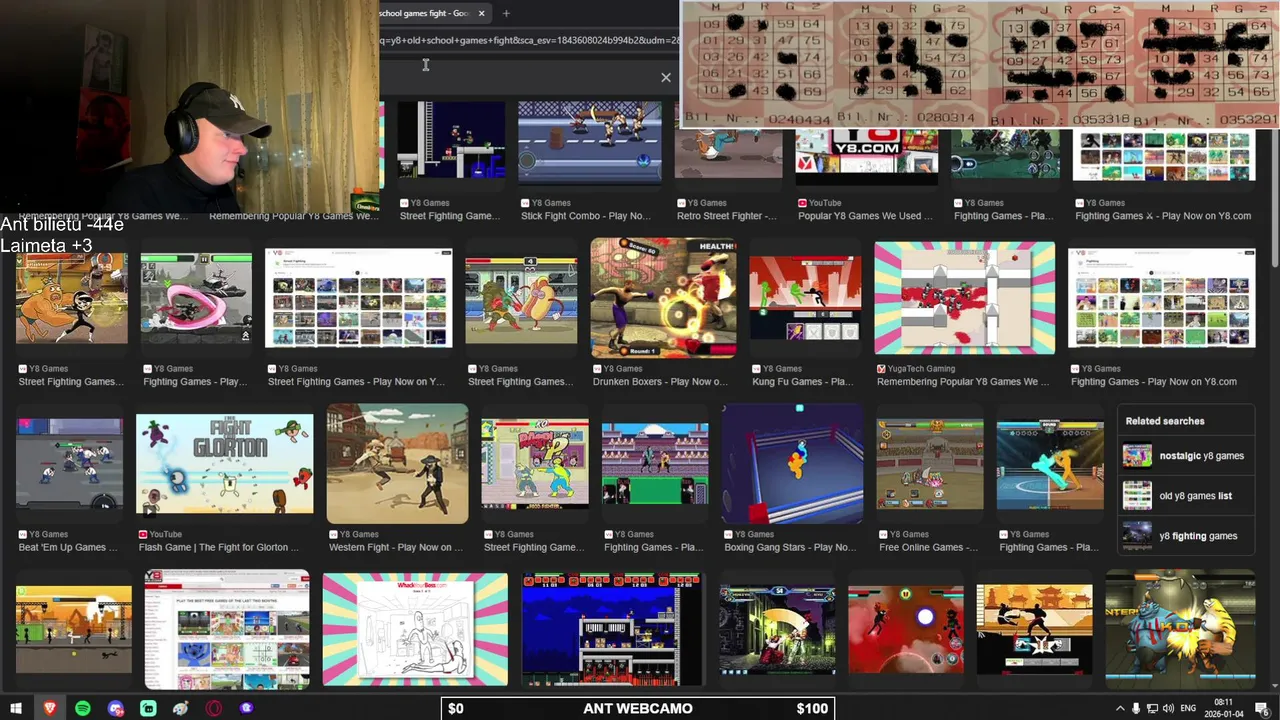Open the blue monster versus yellow fighter thumbnail
The width and height of the screenshot is (1280, 720).
[1181, 630]
